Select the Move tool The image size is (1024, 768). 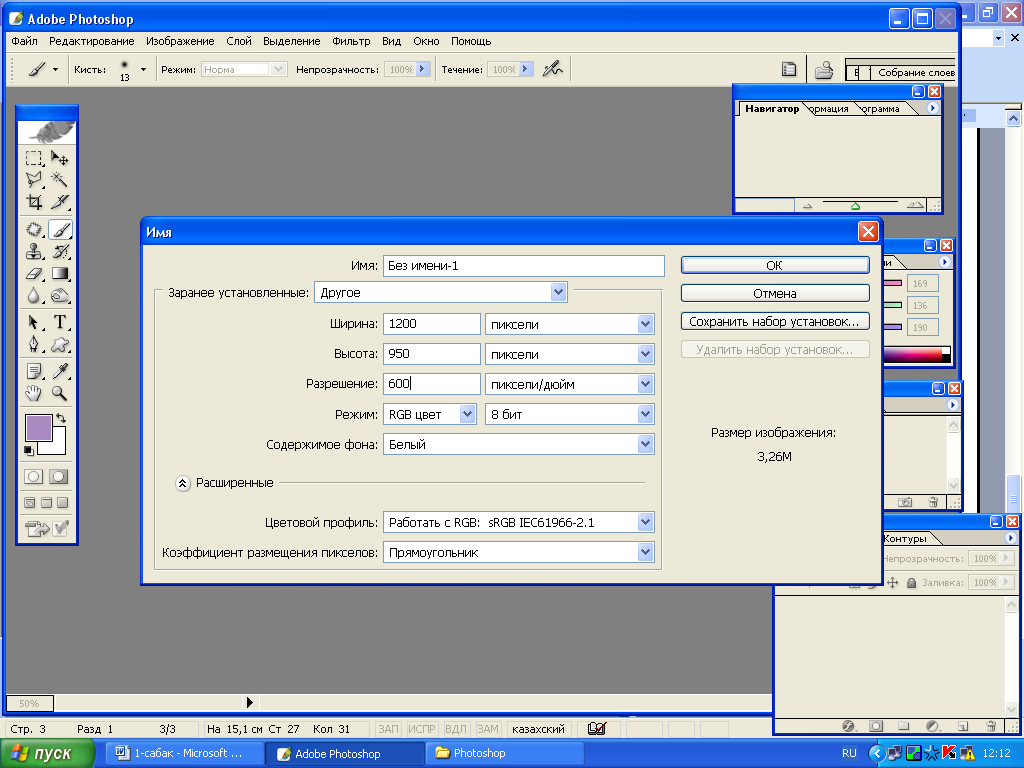point(59,159)
